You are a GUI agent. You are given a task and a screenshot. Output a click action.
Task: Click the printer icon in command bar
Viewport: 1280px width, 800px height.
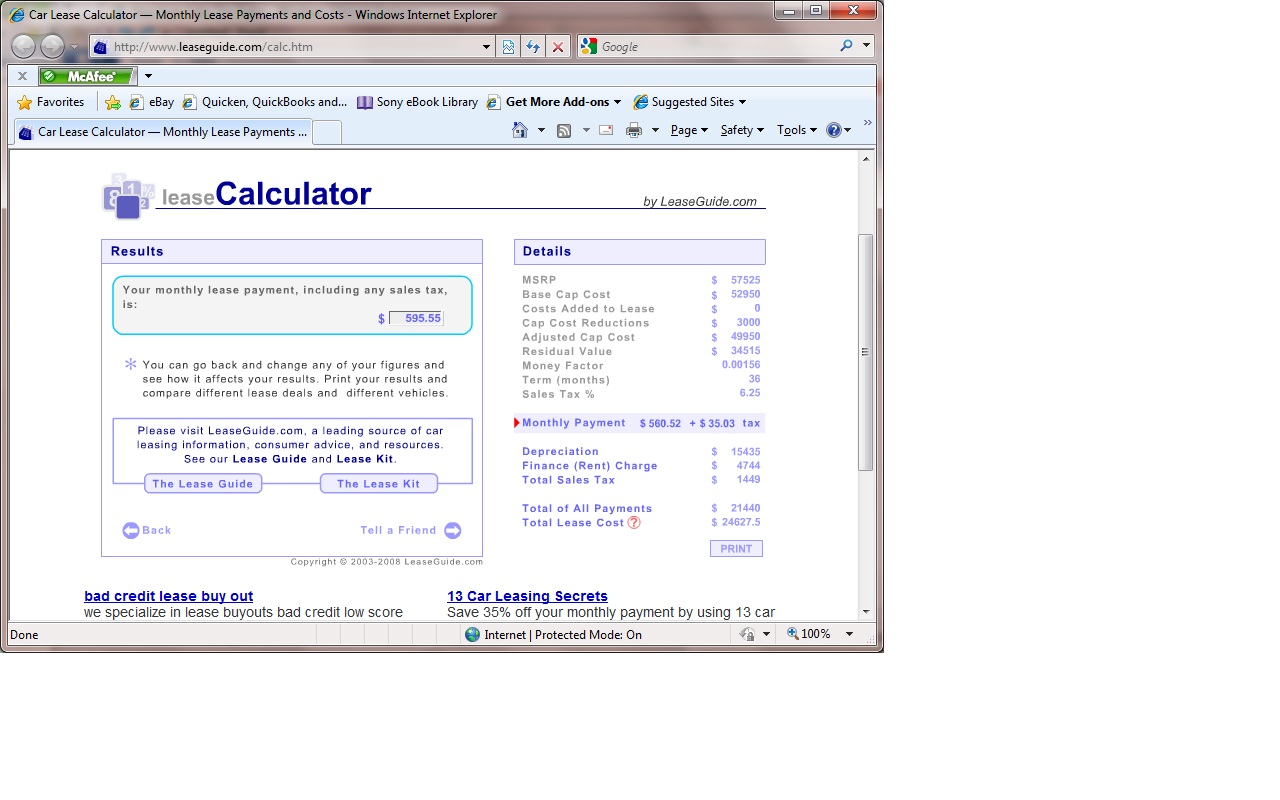[x=633, y=130]
